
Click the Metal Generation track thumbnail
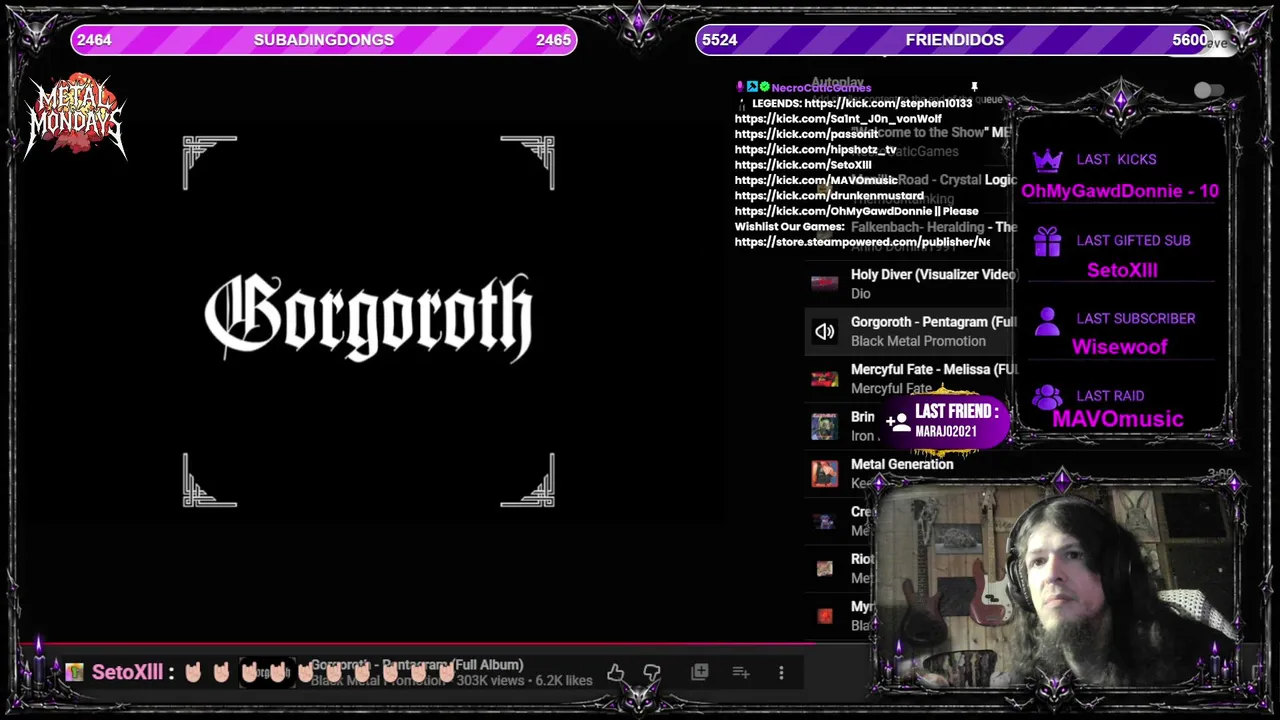pos(824,474)
